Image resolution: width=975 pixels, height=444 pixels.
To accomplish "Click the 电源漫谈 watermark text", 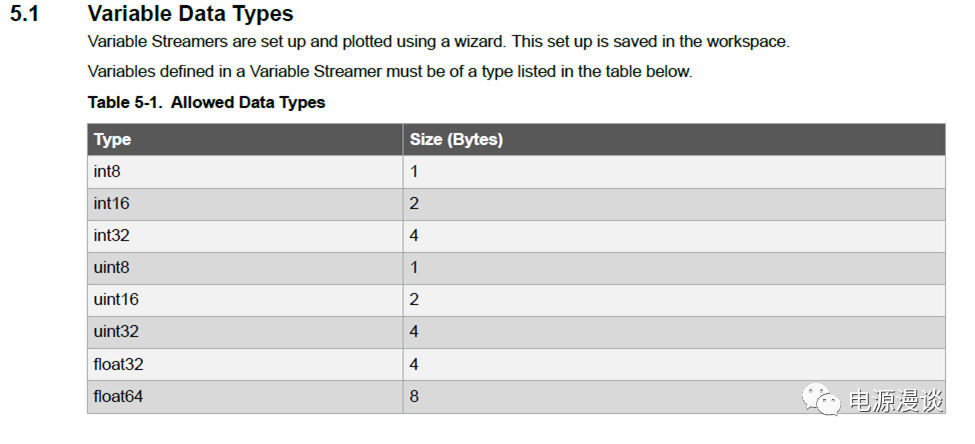I will click(896, 402).
